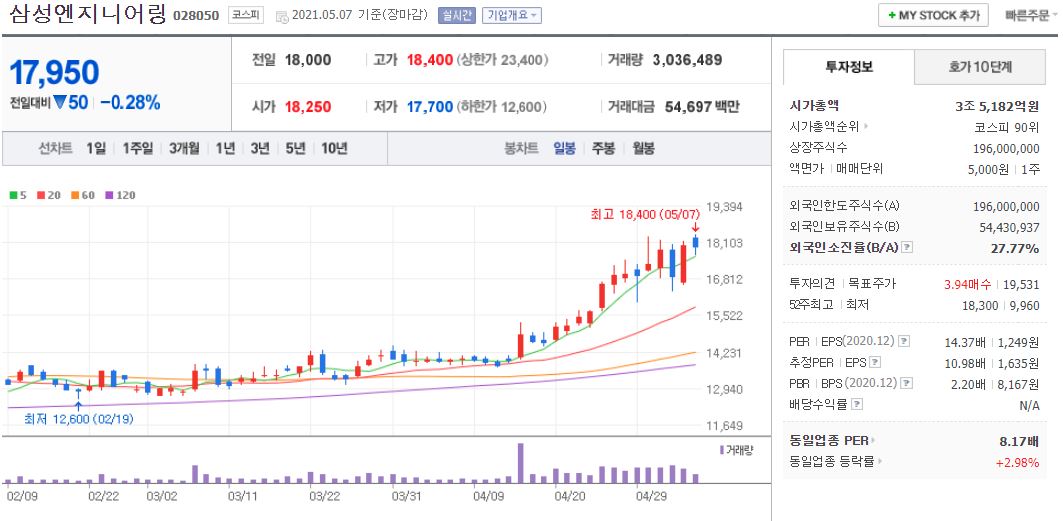Click the 코스피 90위 rank value
The width and height of the screenshot is (1063, 521).
pyautogui.click(x=1005, y=127)
